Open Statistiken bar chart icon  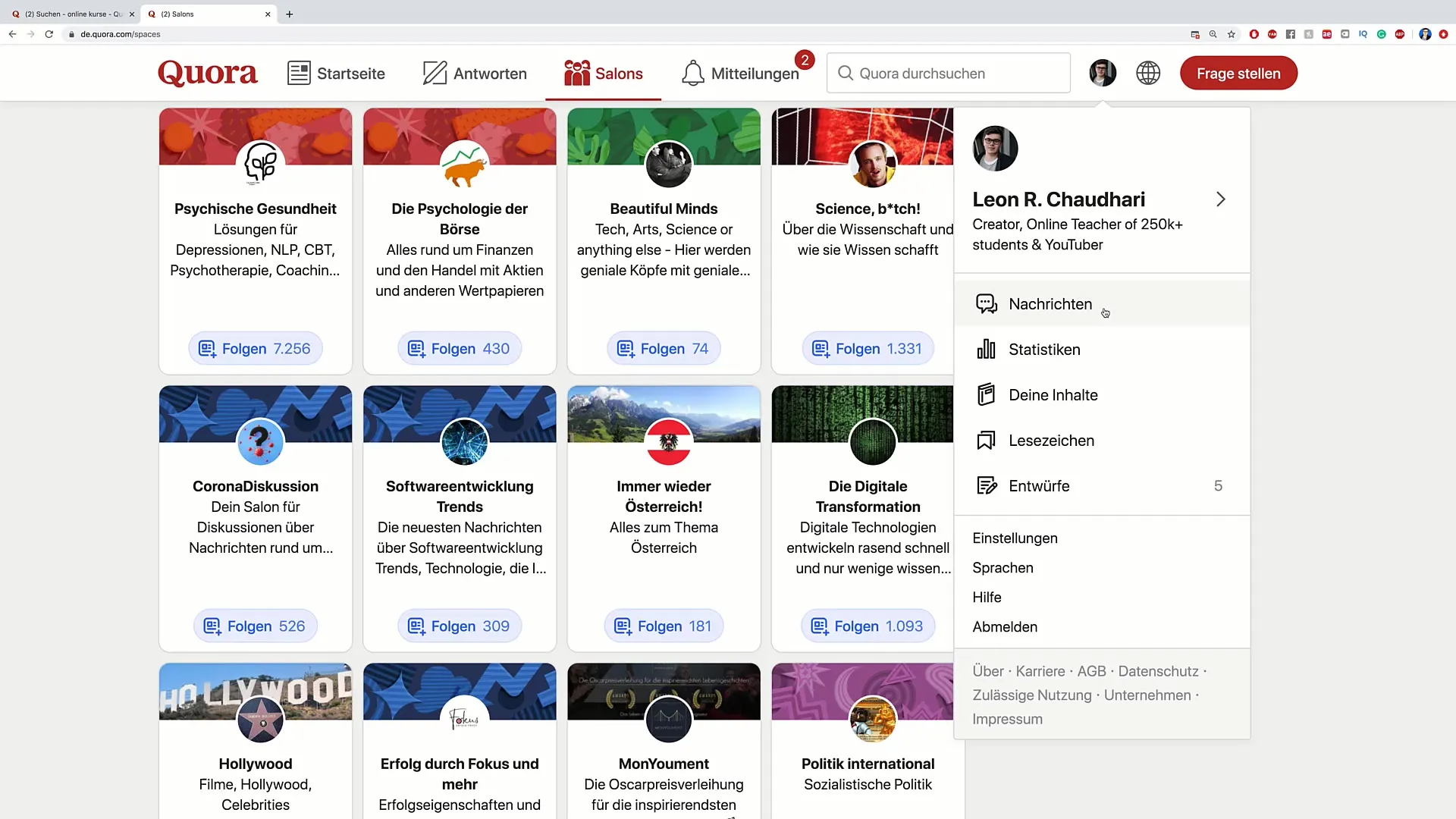point(986,350)
